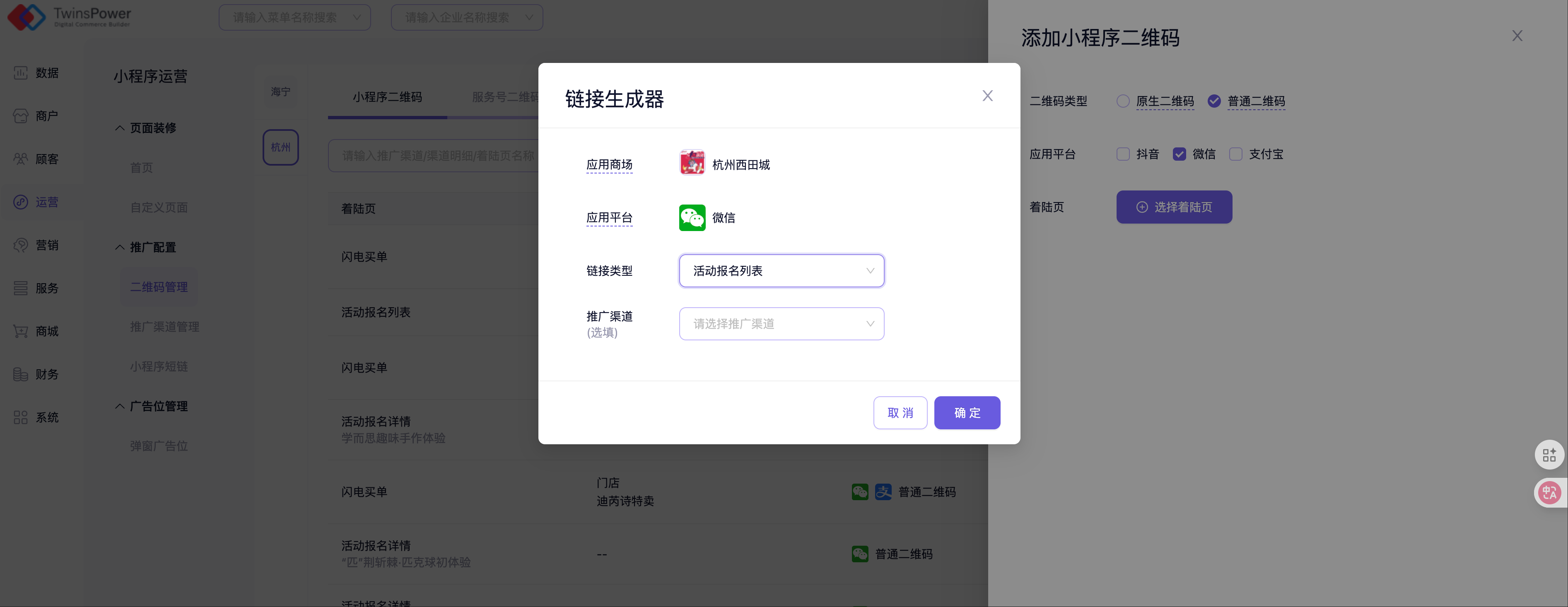Click the translate floating icon
Image resolution: width=1568 pixels, height=607 pixels.
pyautogui.click(x=1549, y=493)
